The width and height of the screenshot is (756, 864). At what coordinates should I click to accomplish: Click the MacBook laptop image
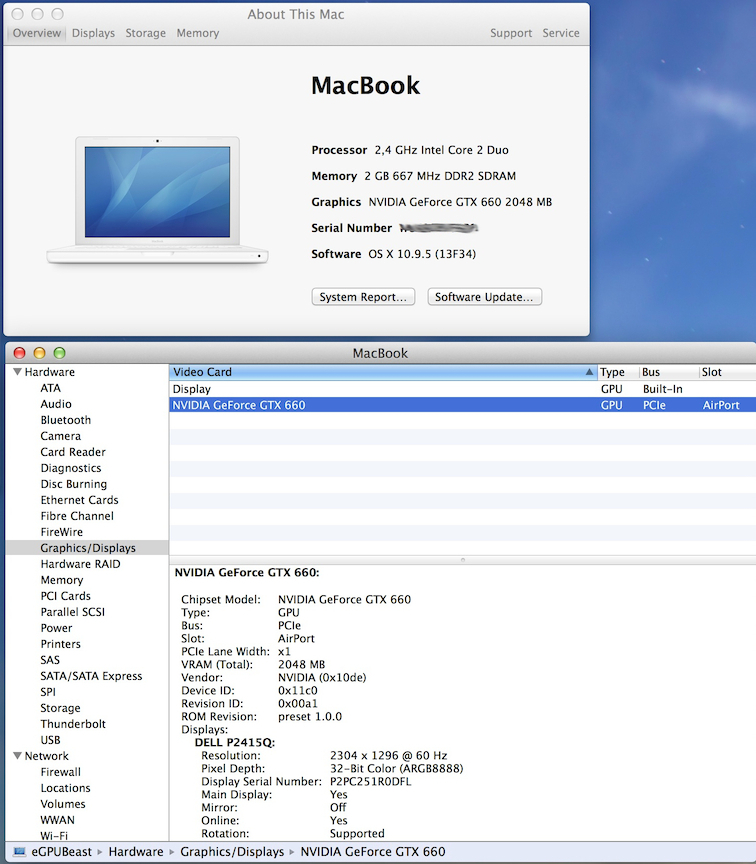coord(158,200)
